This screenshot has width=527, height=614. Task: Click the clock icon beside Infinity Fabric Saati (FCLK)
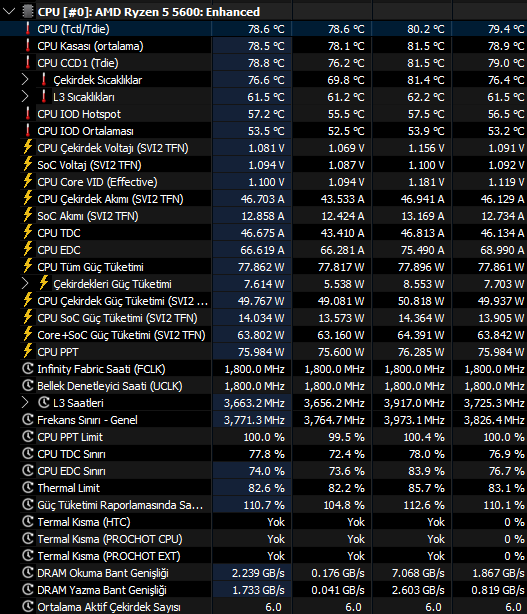(x=28, y=369)
